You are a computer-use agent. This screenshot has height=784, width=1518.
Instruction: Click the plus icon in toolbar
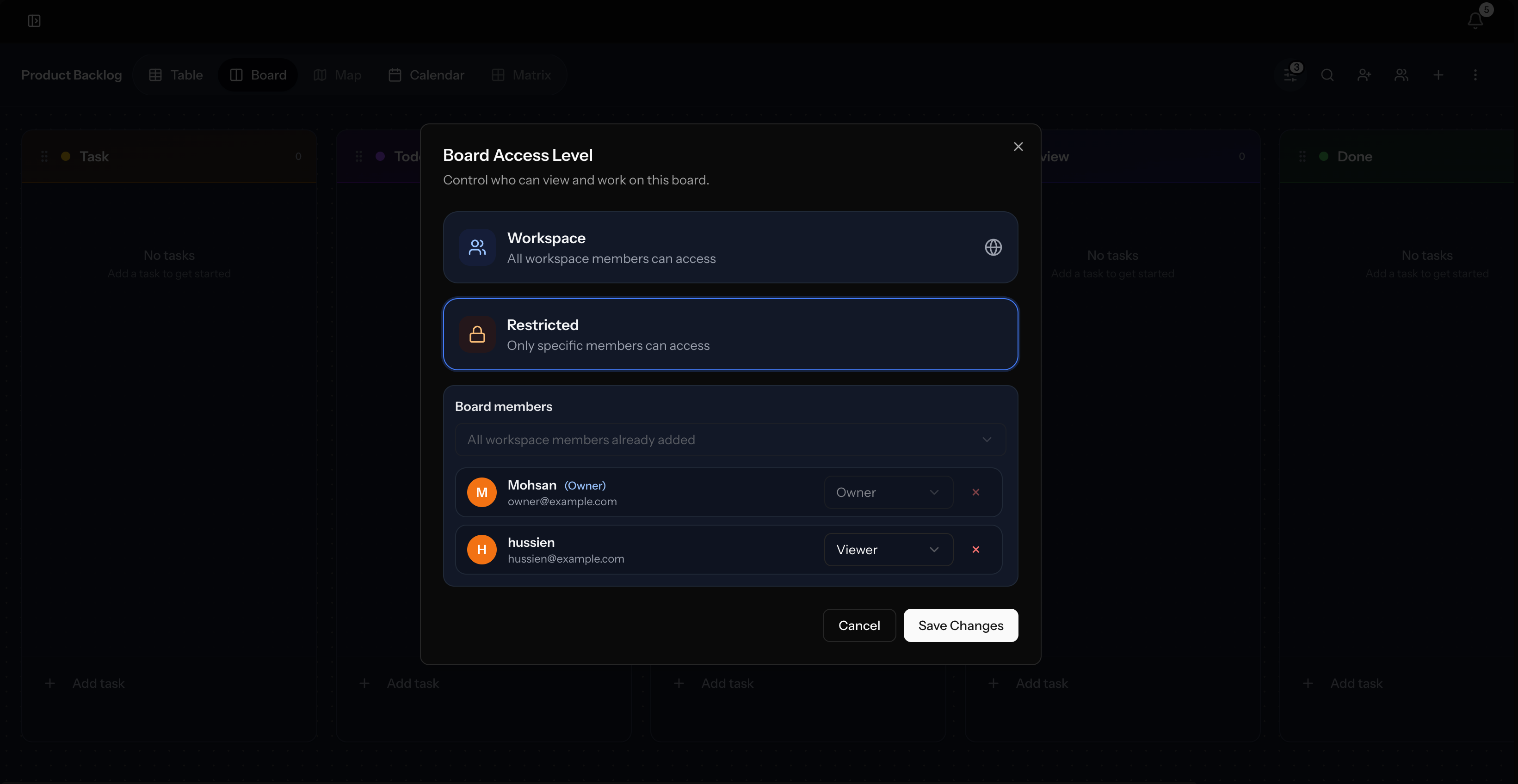(x=1438, y=75)
